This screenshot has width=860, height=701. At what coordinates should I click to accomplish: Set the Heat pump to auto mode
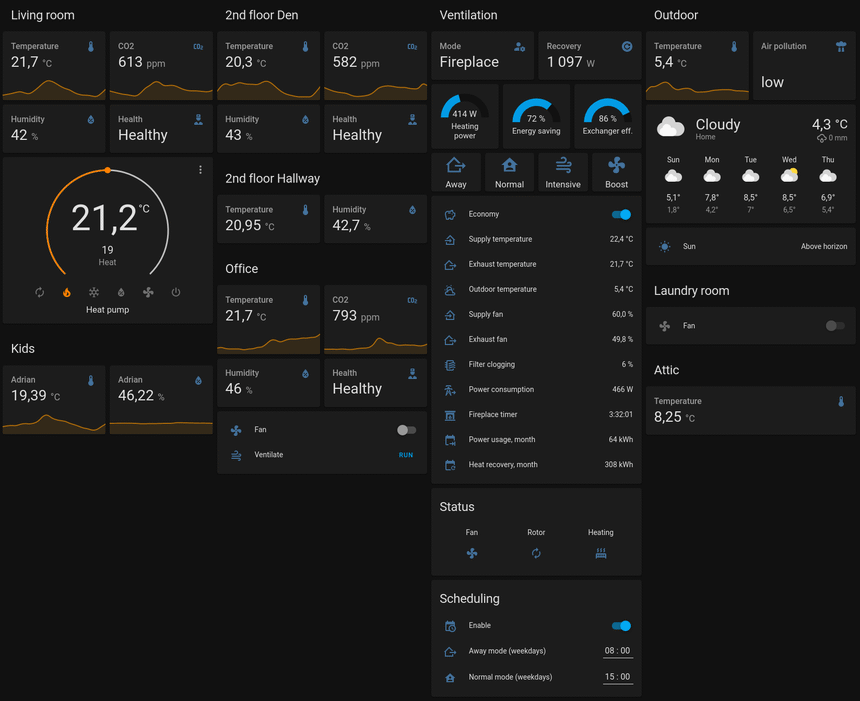pos(39,292)
